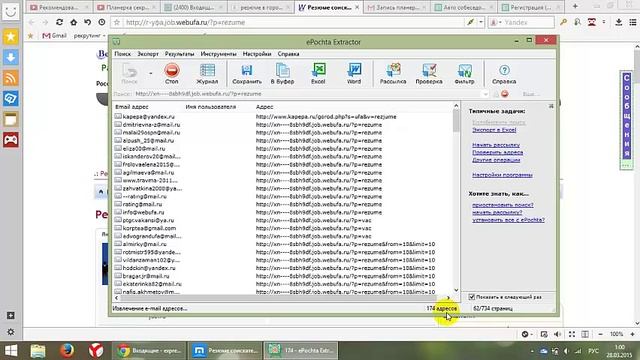
Task: Click the horizontal scroll right arrow of results
Action: click(448, 298)
